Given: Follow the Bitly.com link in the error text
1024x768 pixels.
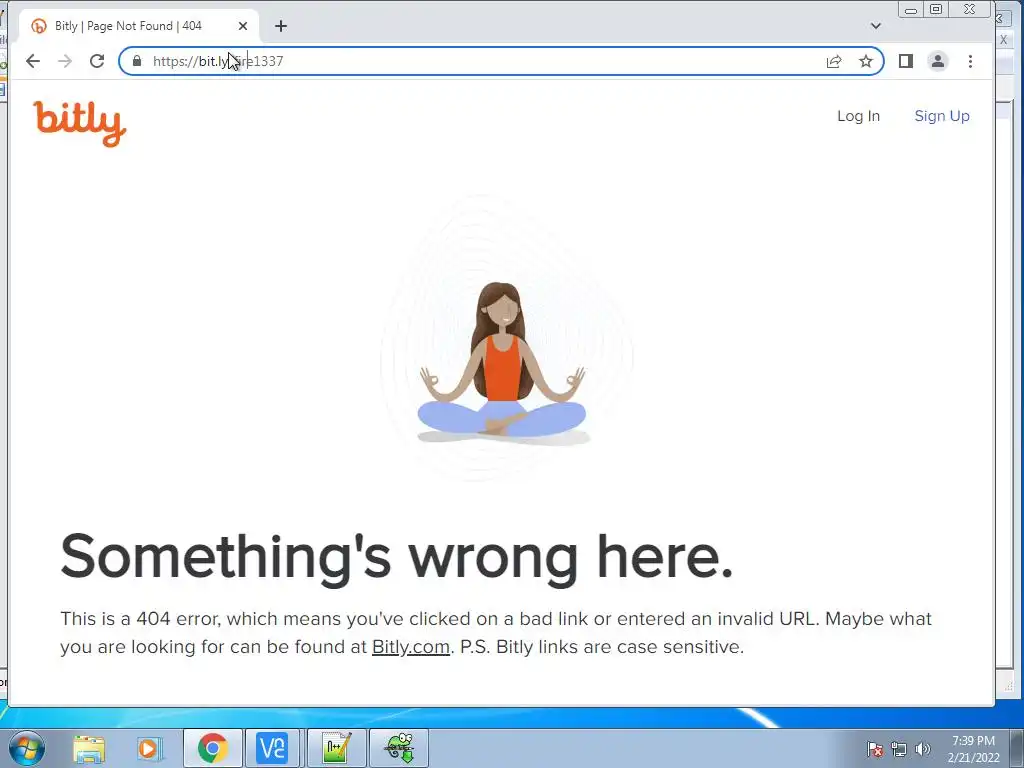Looking at the screenshot, I should [411, 647].
